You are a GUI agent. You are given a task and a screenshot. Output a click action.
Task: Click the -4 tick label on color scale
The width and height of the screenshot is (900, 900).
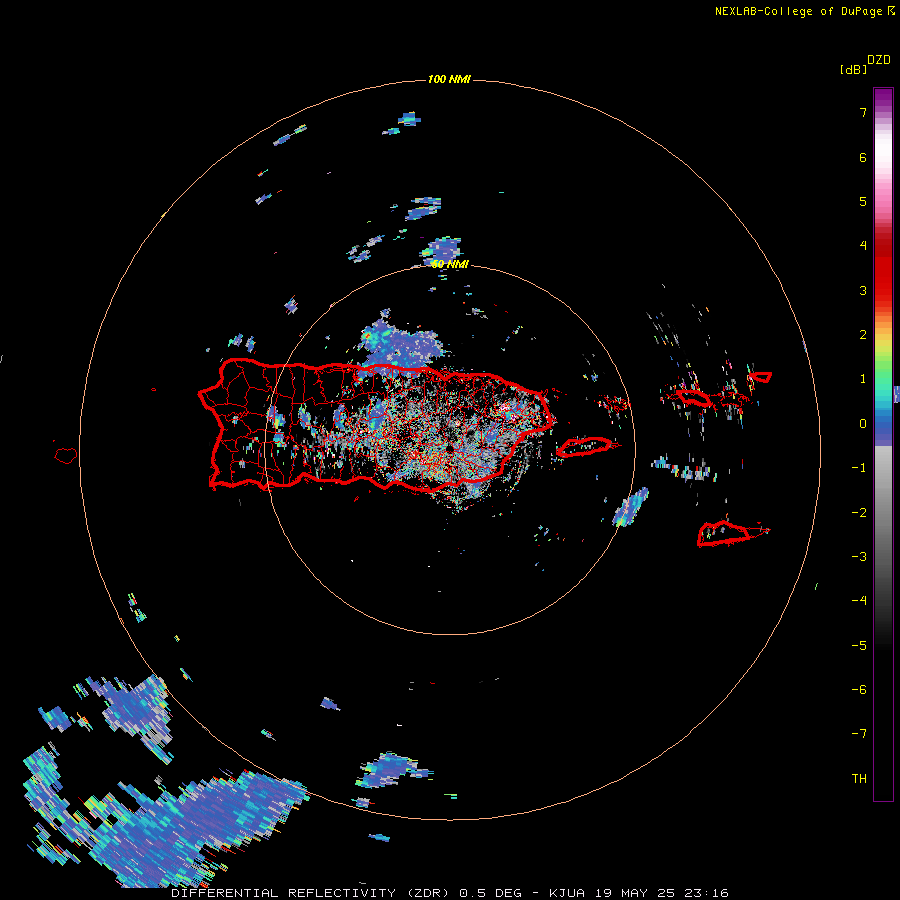[x=859, y=601]
